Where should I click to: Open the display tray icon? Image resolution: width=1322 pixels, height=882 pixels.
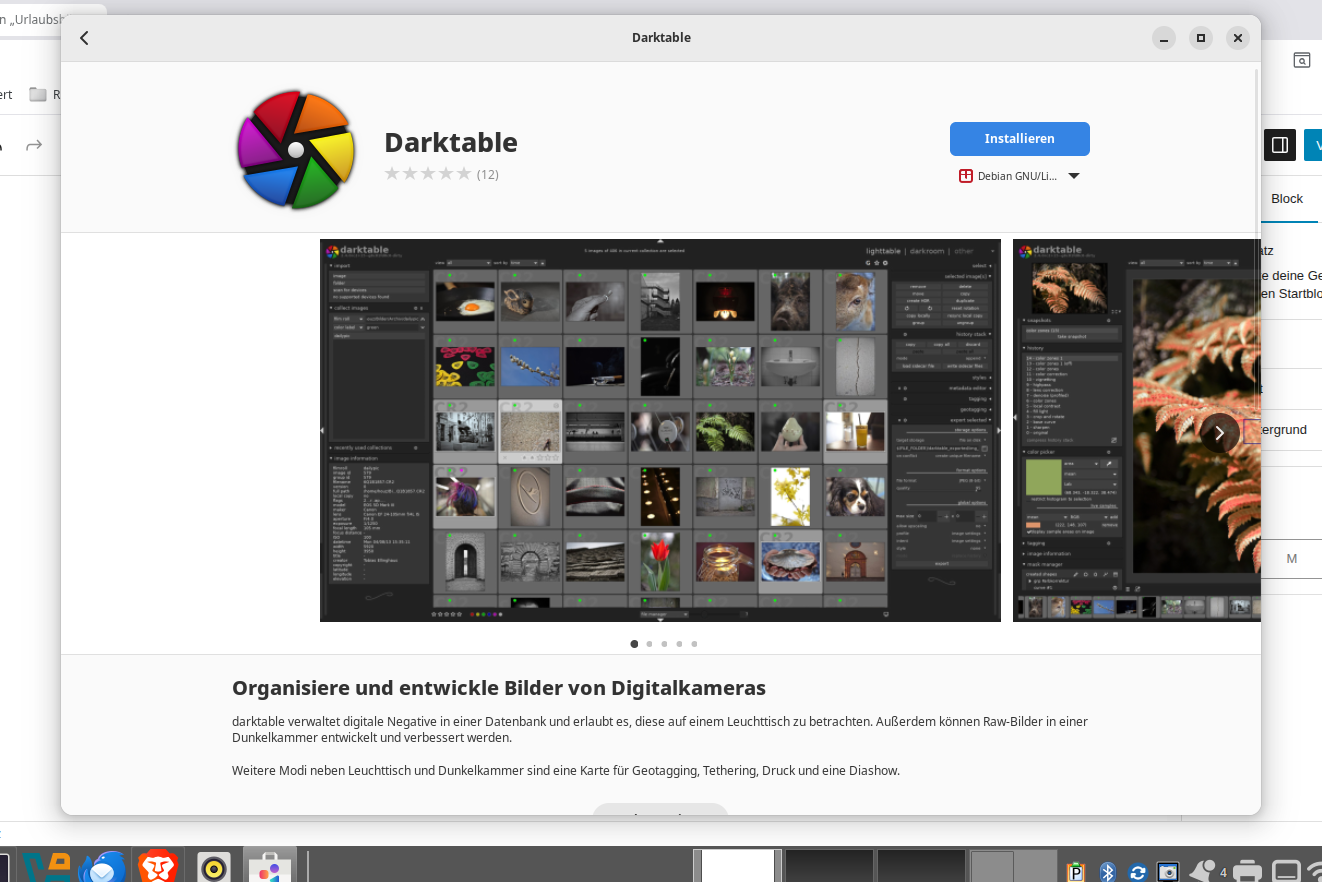pyautogui.click(x=1286, y=871)
